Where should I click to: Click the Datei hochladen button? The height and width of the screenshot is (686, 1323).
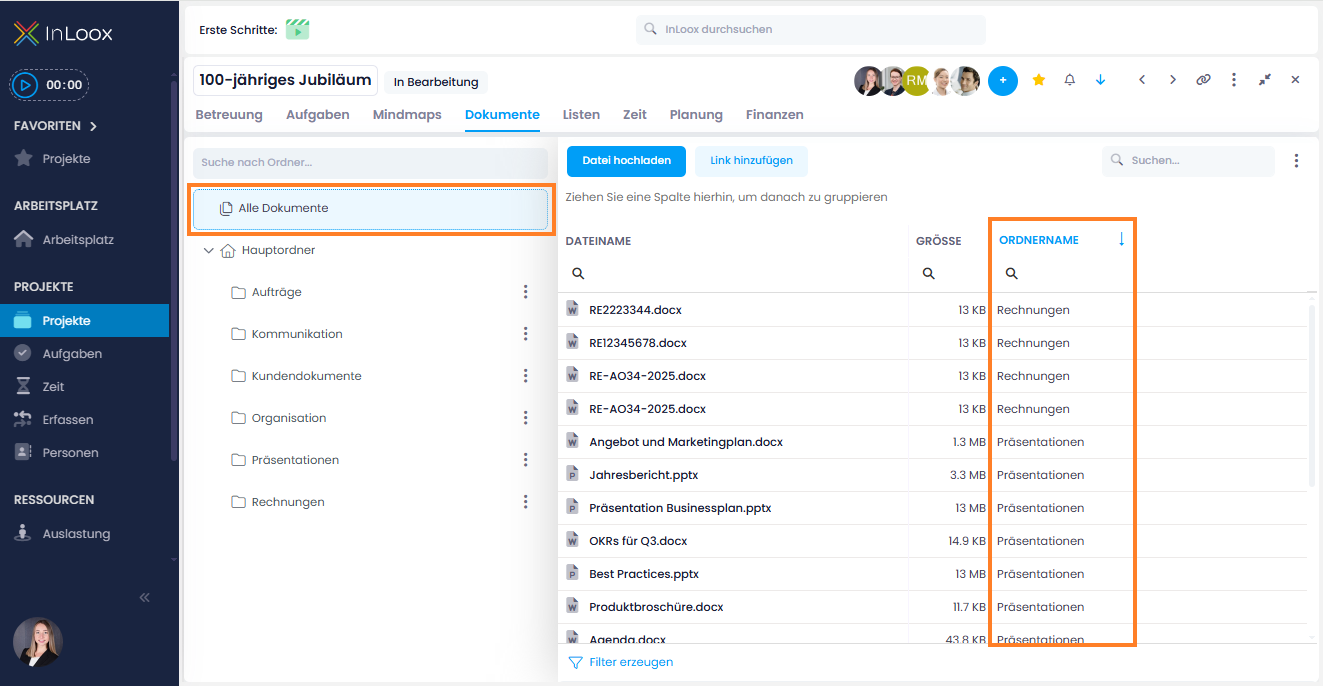(626, 161)
